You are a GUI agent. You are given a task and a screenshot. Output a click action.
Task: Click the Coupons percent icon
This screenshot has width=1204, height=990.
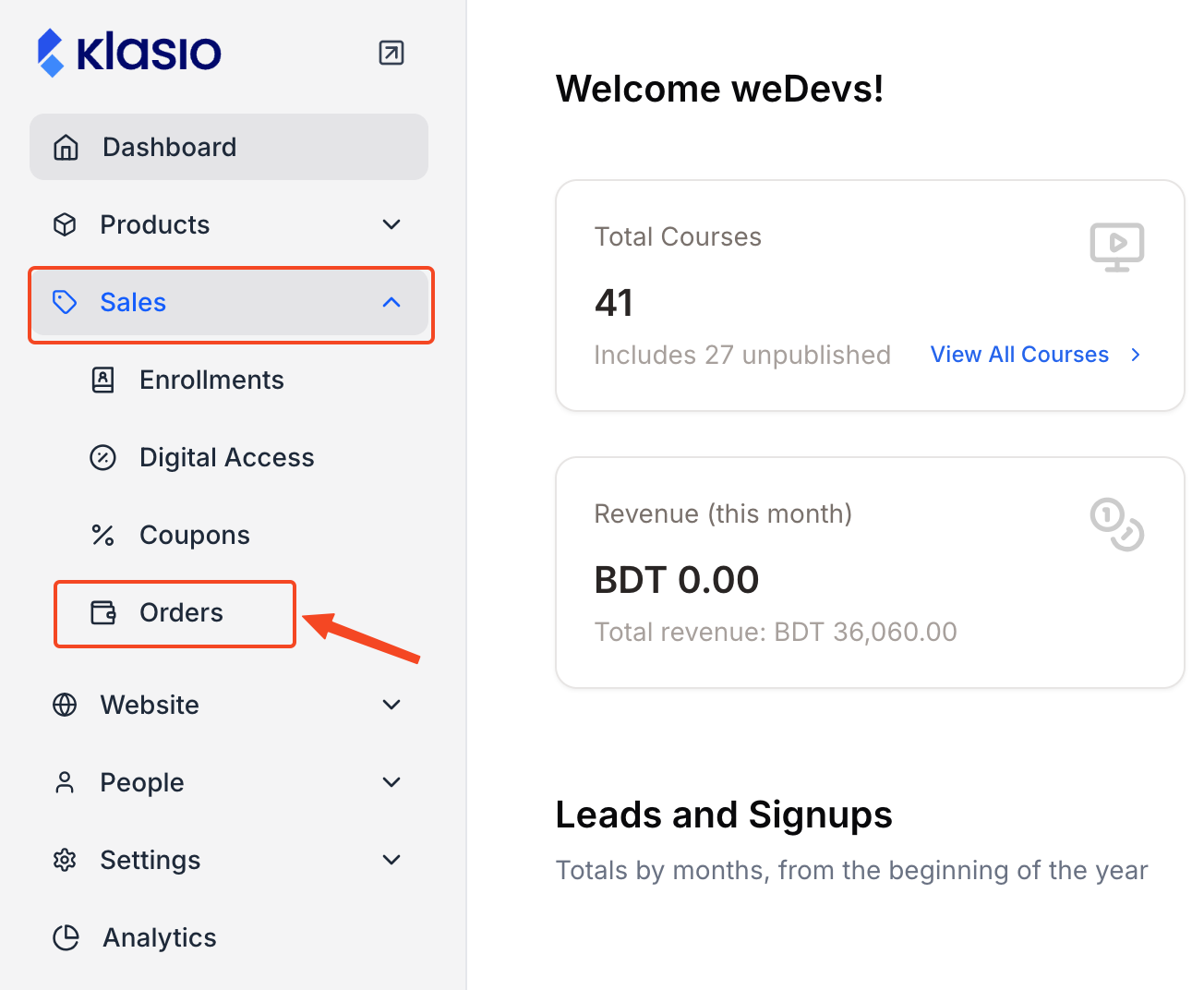coord(103,535)
